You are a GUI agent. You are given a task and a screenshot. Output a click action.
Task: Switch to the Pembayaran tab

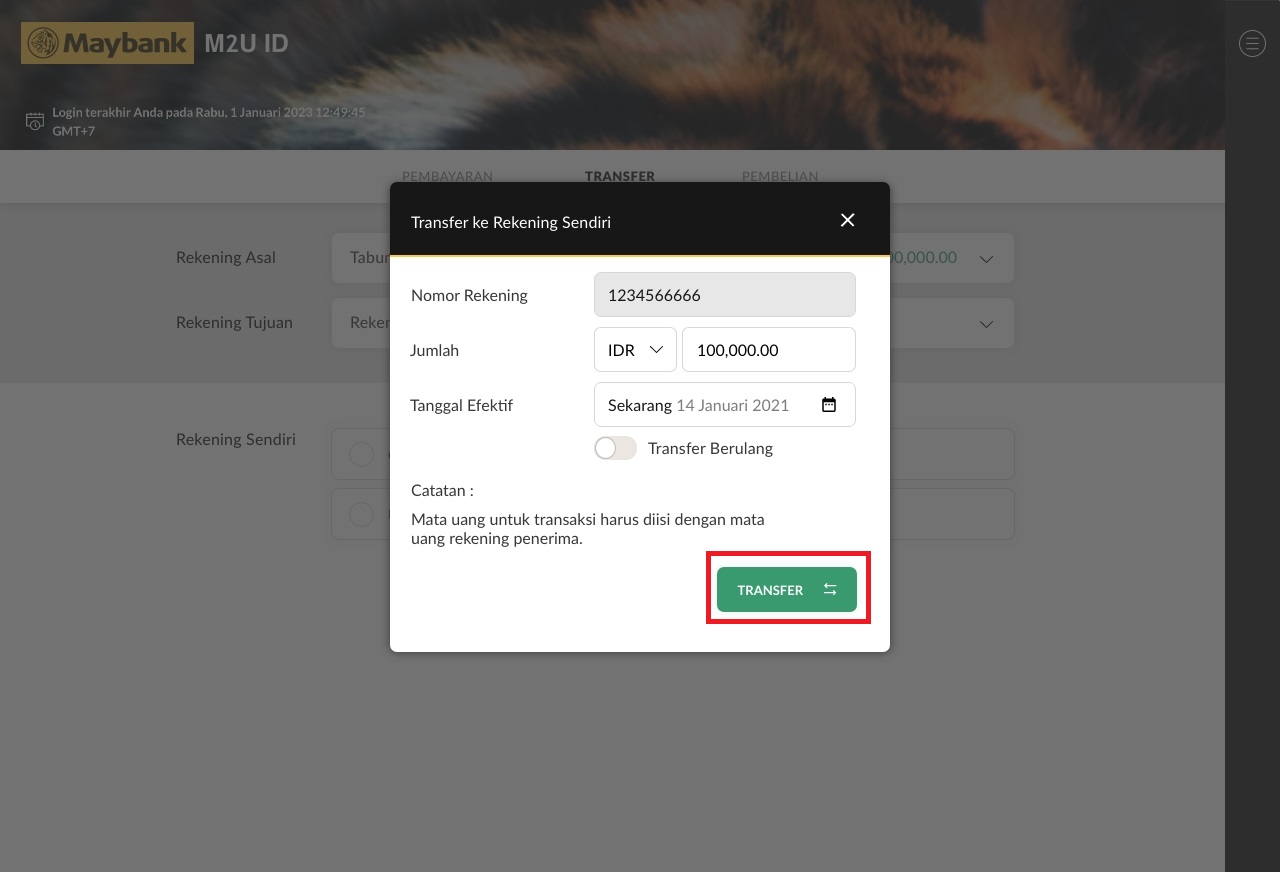(x=447, y=176)
